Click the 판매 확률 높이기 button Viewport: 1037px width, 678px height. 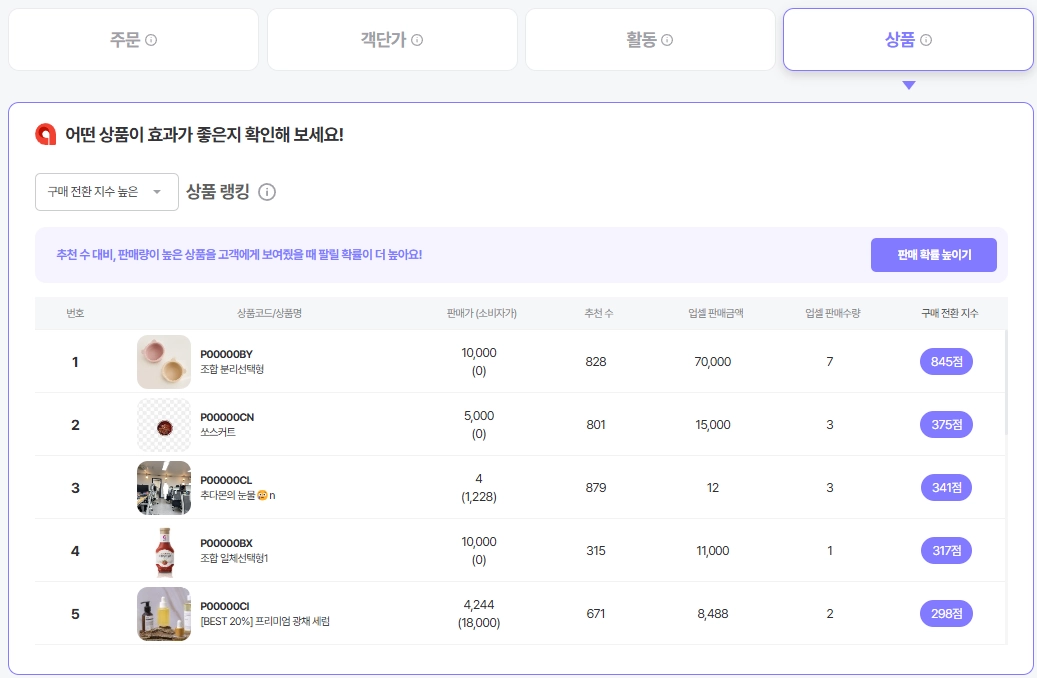pyautogui.click(x=933, y=255)
